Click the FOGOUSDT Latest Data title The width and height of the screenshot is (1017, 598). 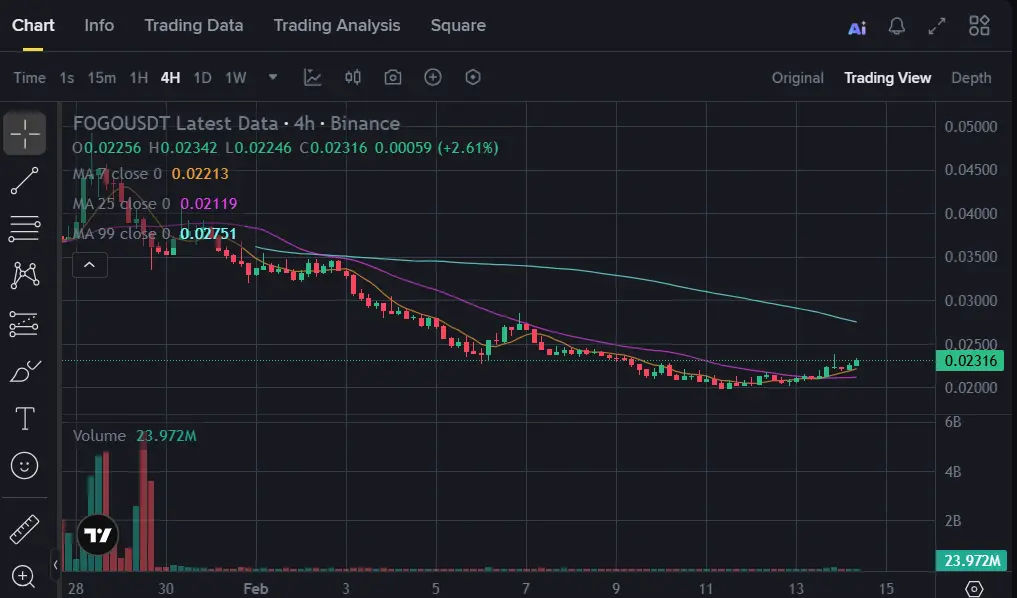tap(236, 123)
